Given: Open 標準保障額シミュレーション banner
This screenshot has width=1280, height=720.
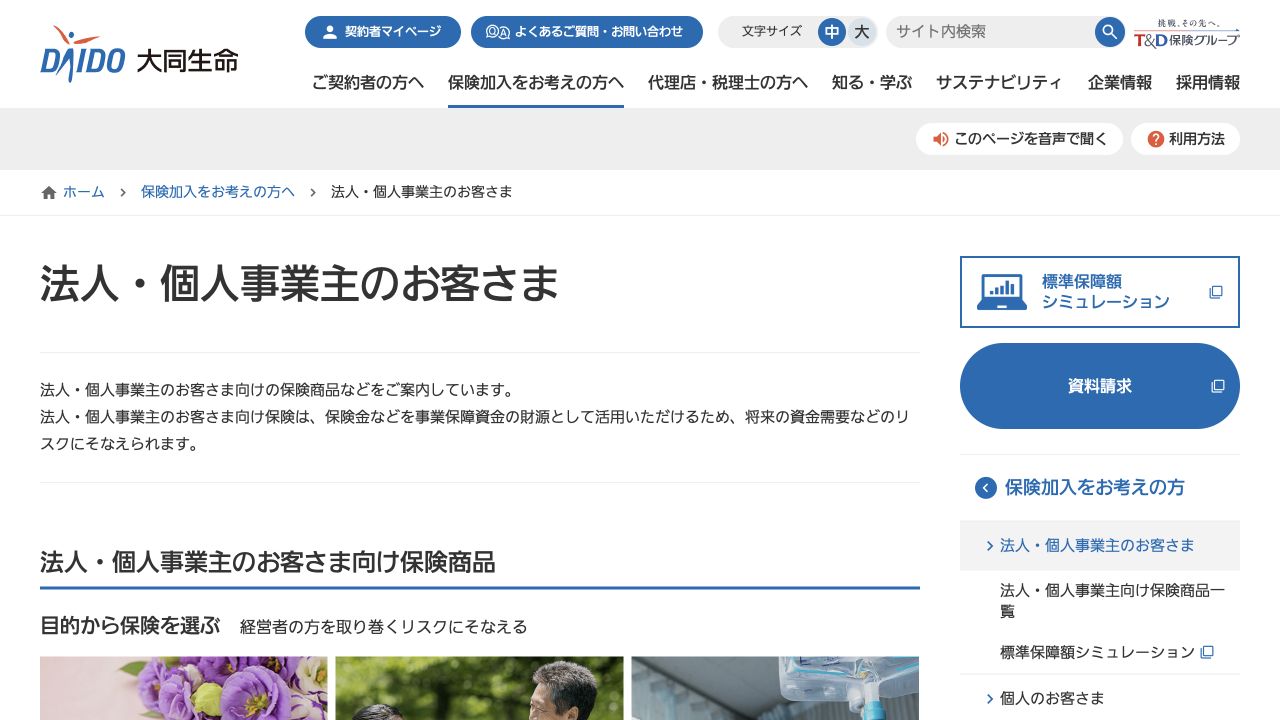Looking at the screenshot, I should point(1100,292).
